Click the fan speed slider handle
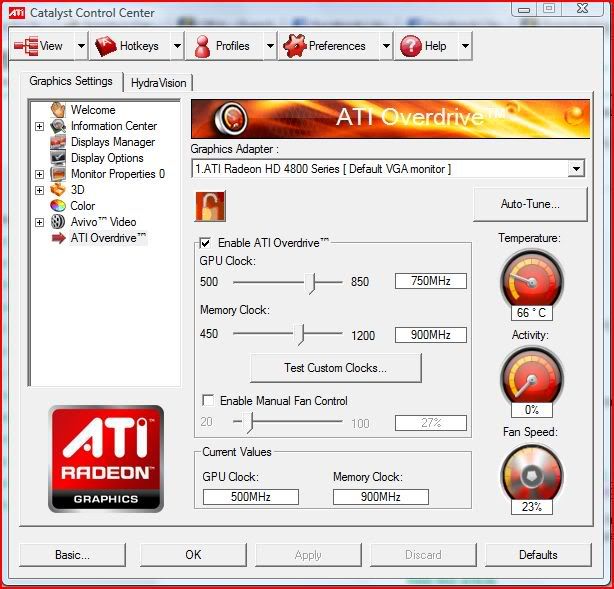 point(249,422)
